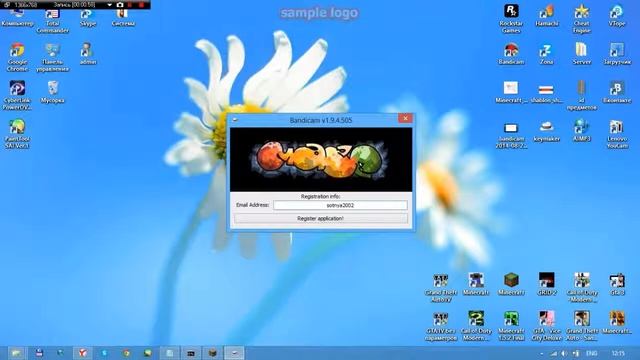Open Lenovo YouCam desktop shortcut

[x=617, y=134]
